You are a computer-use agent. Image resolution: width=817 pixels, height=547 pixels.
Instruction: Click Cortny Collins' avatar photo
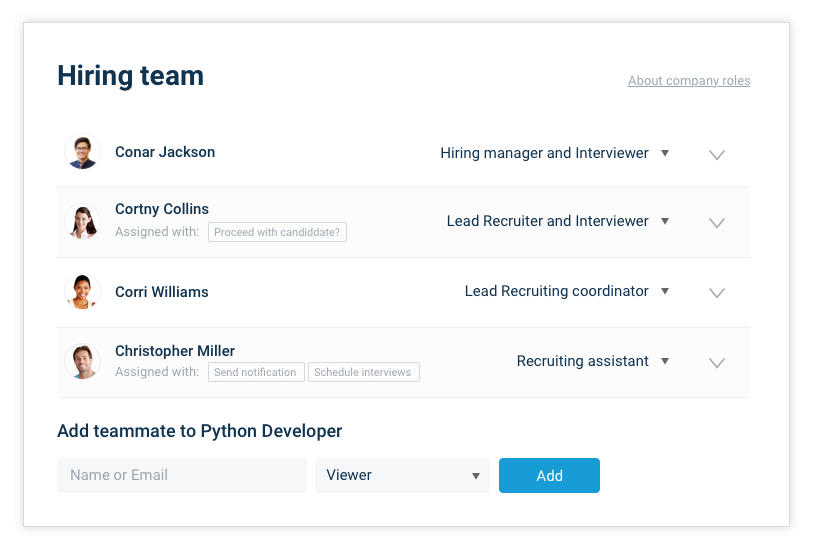(x=82, y=221)
